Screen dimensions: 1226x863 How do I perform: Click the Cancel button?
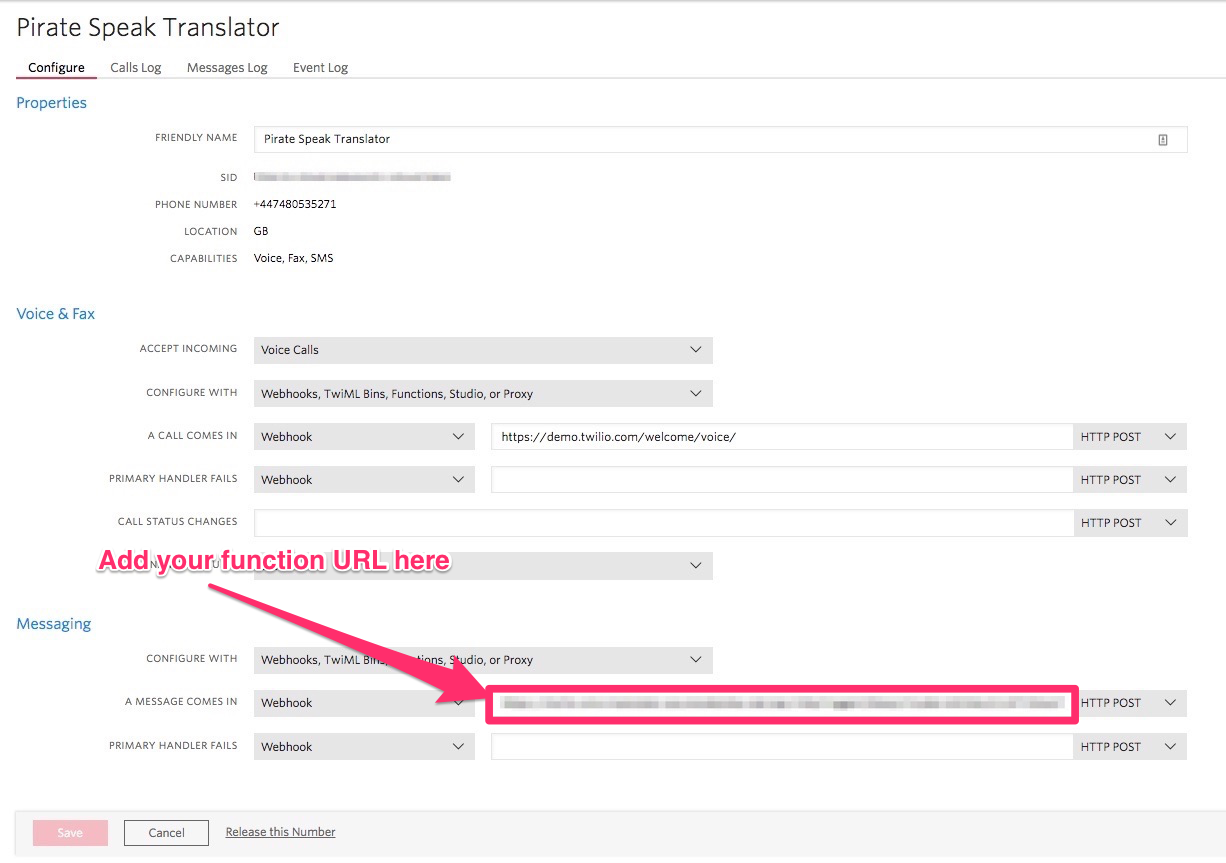pos(166,833)
